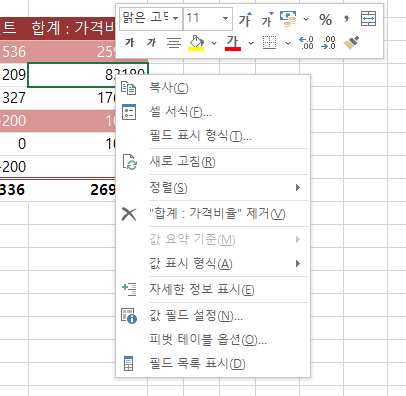406x396 pixels.
Task: Open the borders dropdown arrow
Action: coord(288,43)
